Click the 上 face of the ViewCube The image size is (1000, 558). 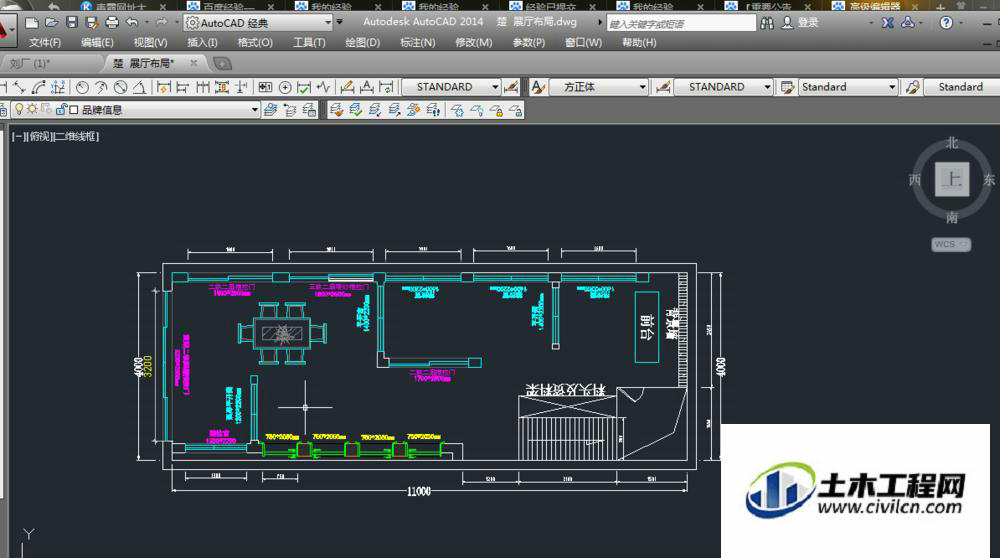coord(952,179)
